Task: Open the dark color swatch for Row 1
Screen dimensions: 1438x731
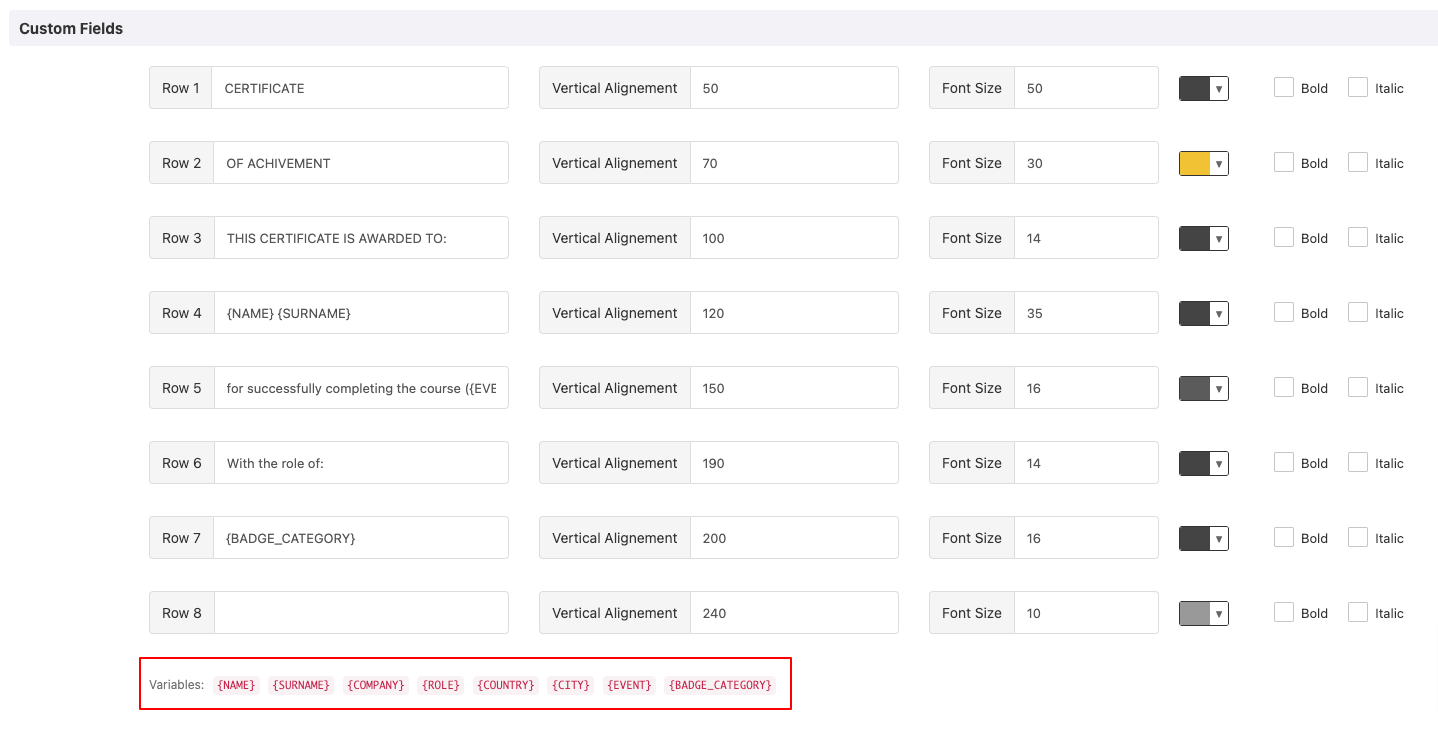Action: [x=1204, y=88]
